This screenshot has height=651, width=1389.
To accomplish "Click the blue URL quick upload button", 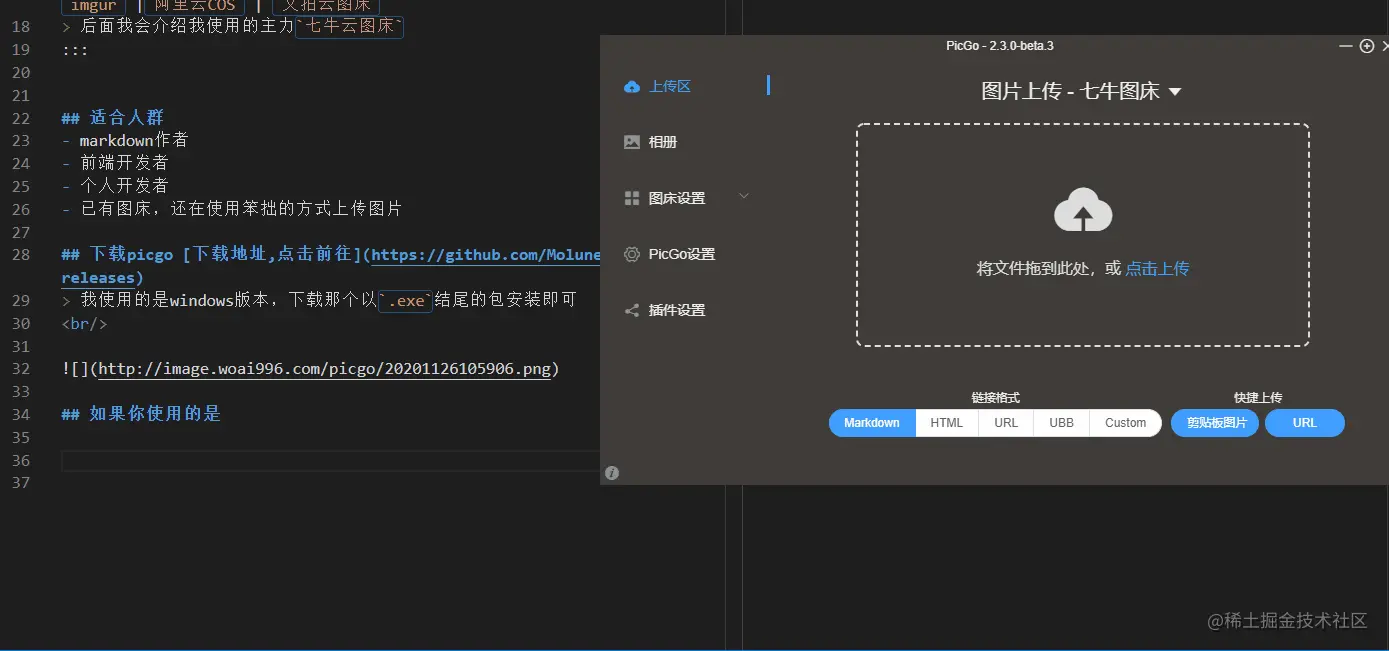I will click(x=1304, y=422).
